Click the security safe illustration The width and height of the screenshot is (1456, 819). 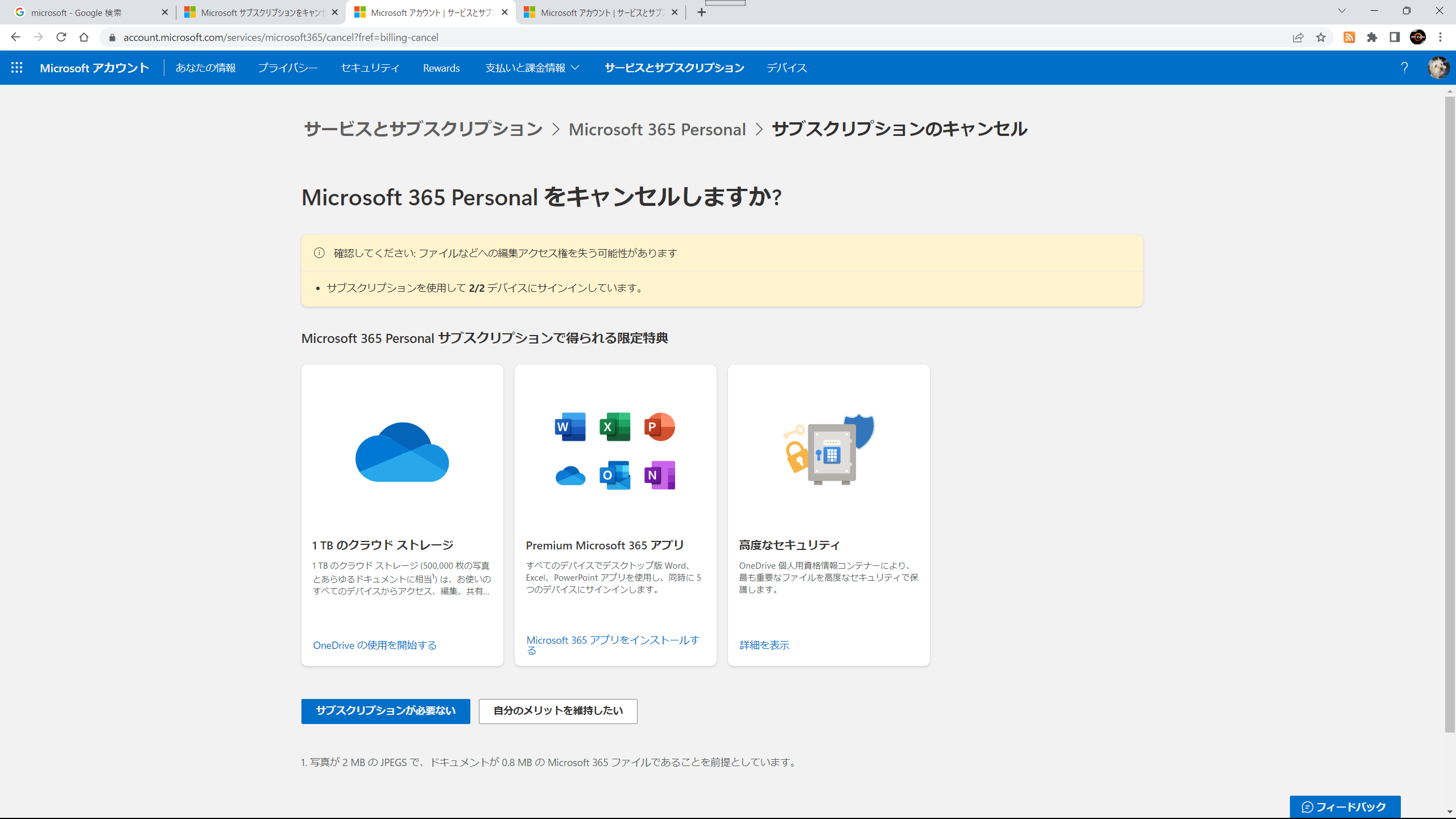(829, 449)
